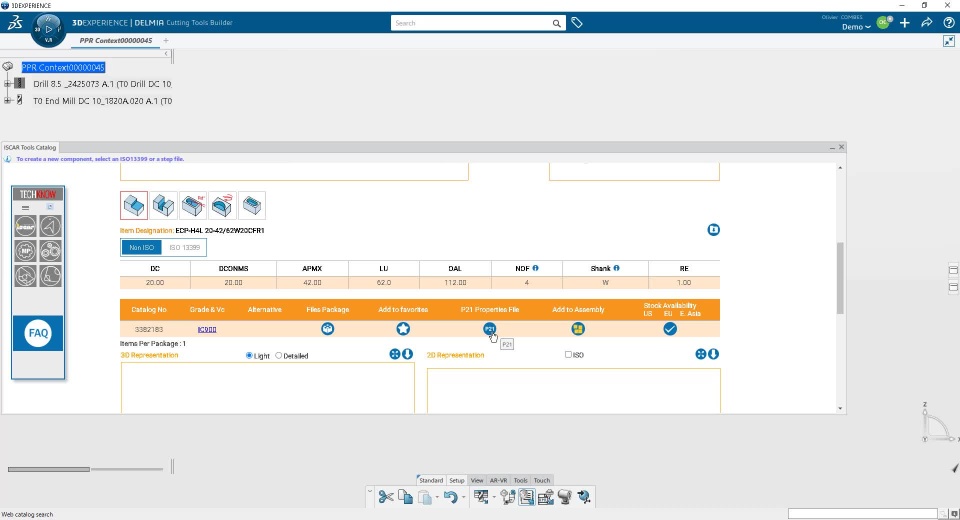The image size is (960, 520).
Task: Add item 3382183 to favorites star
Action: point(403,329)
